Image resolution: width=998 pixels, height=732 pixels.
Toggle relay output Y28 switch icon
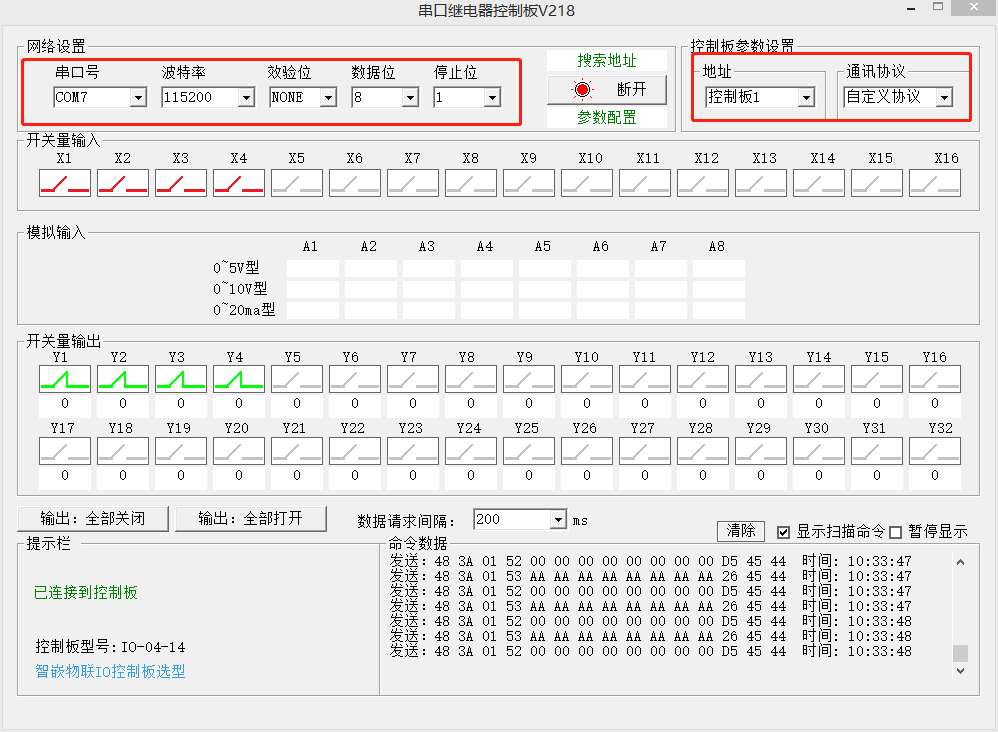703,451
